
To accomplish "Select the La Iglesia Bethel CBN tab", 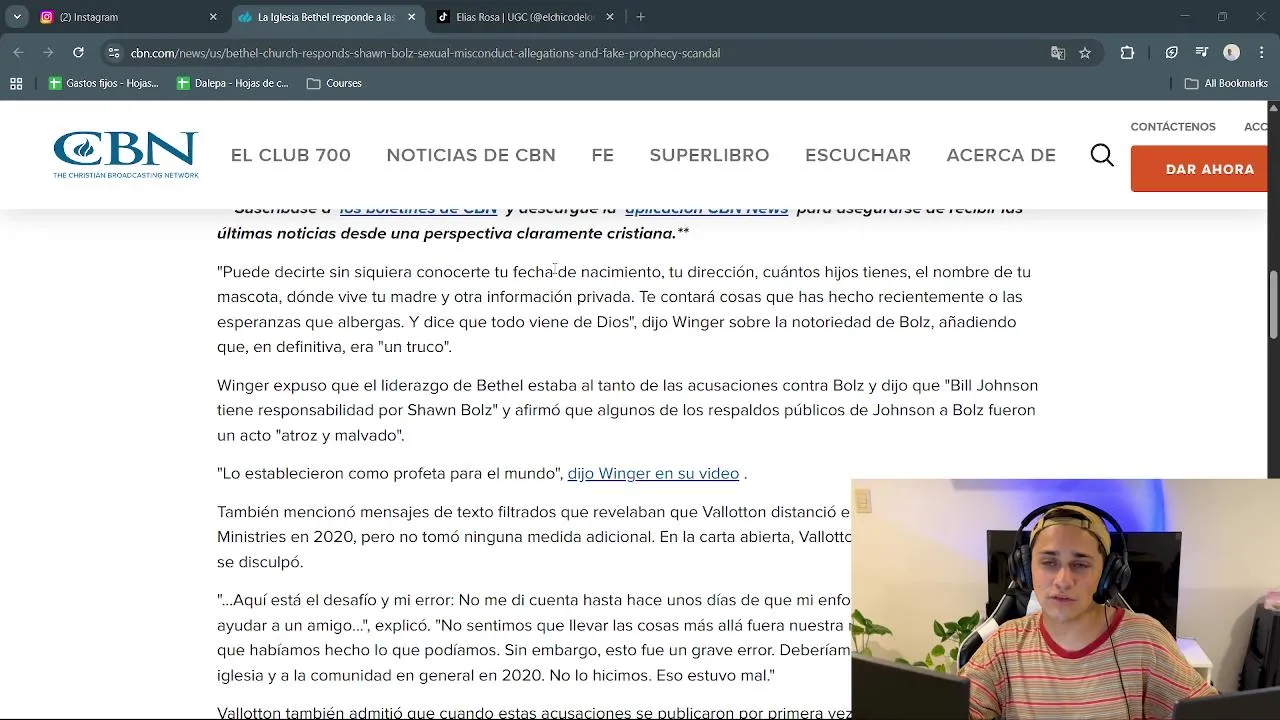I will (x=326, y=17).
